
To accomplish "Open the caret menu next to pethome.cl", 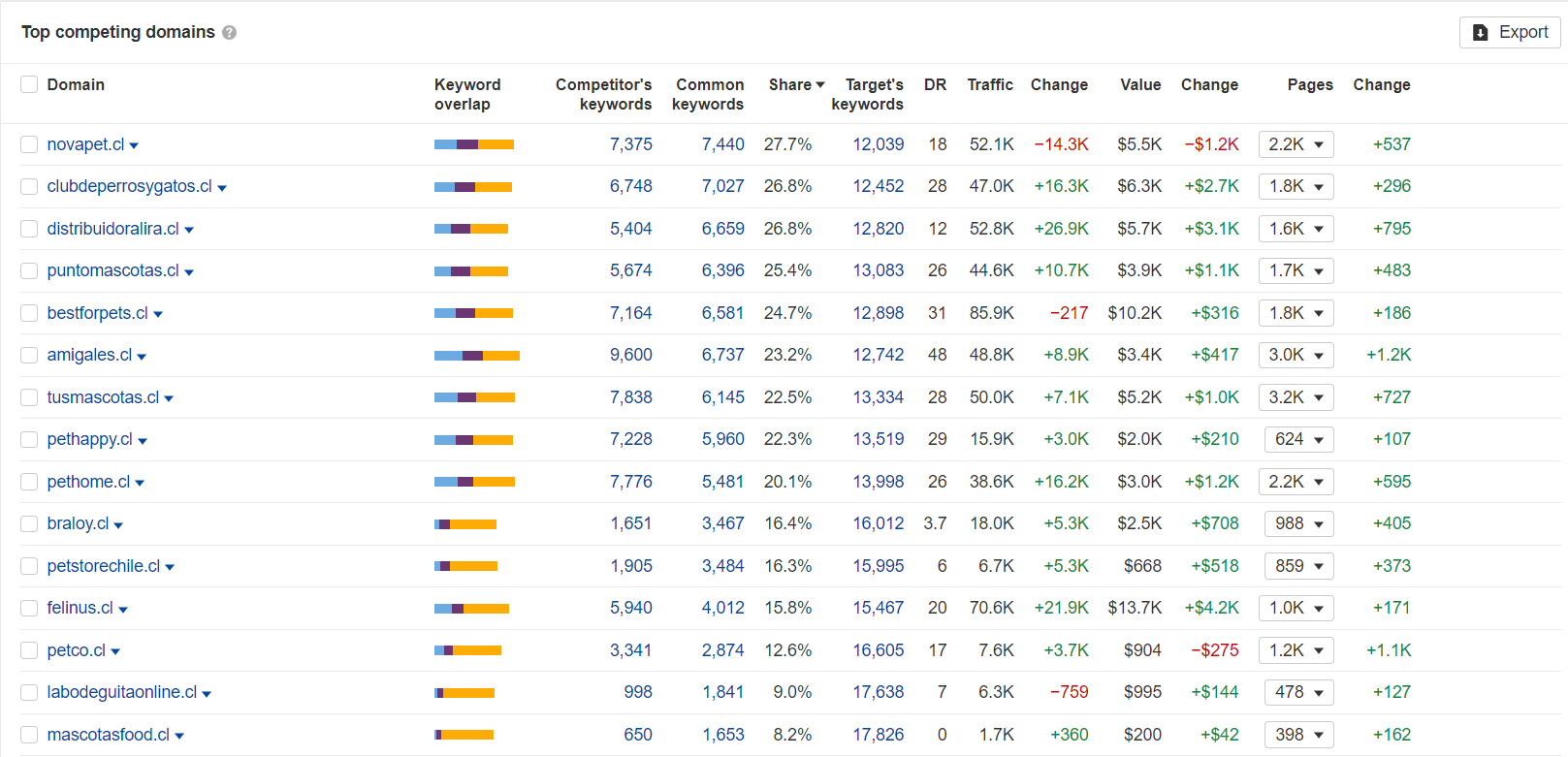I will tap(140, 484).
